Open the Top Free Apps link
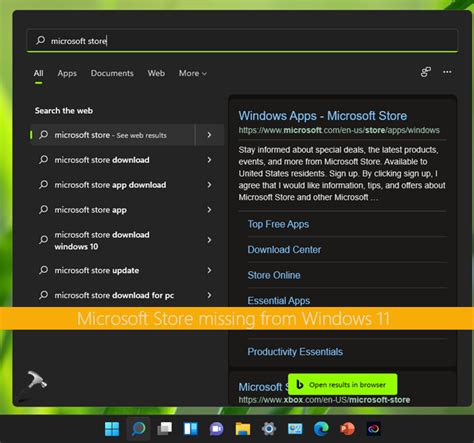The height and width of the screenshot is (443, 474). (278, 224)
